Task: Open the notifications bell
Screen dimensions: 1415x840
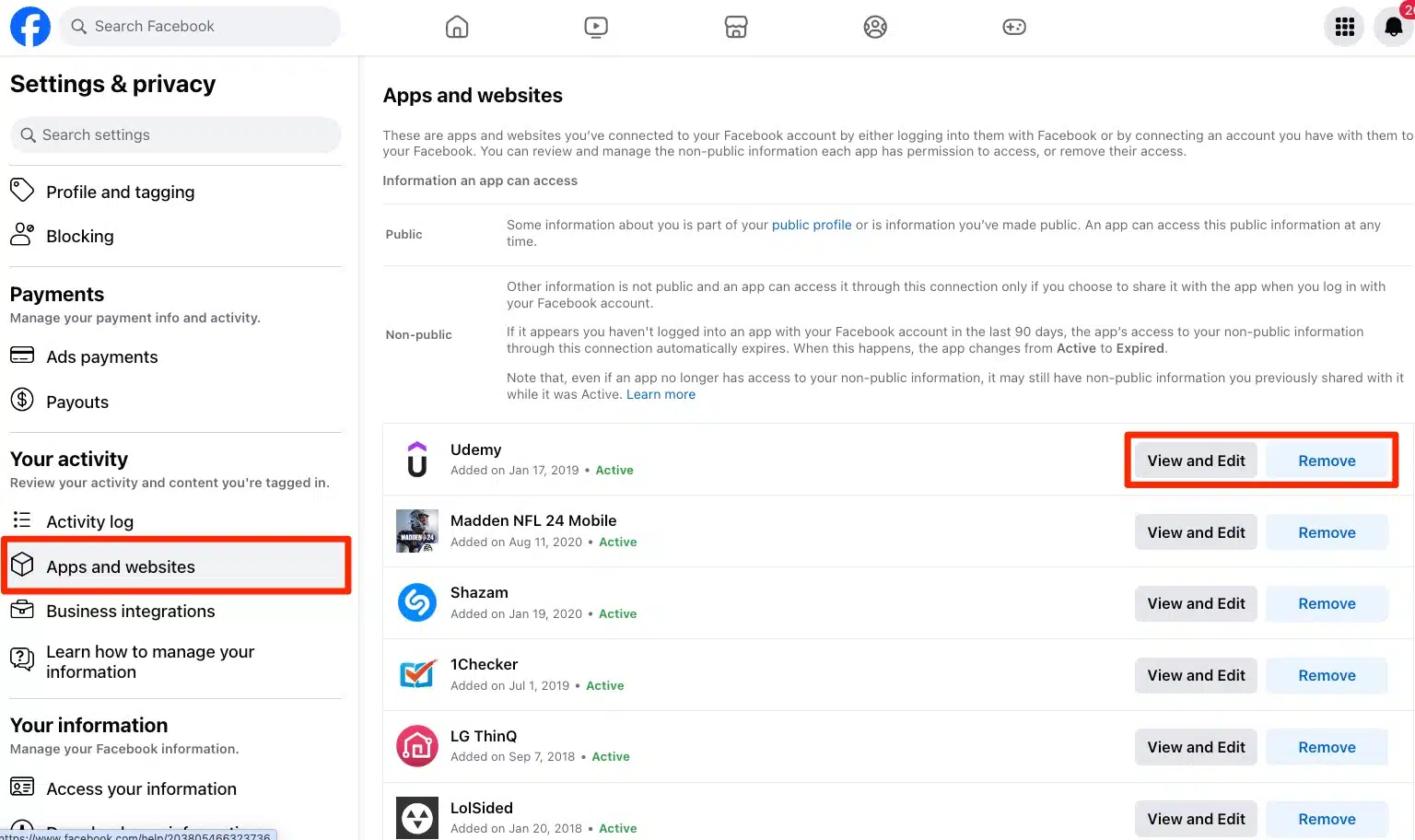Action: [x=1392, y=27]
